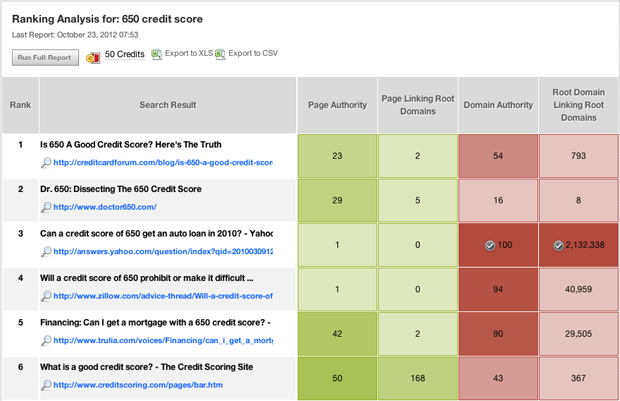Click the credits coin icon
The height and width of the screenshot is (401, 620).
[93, 58]
